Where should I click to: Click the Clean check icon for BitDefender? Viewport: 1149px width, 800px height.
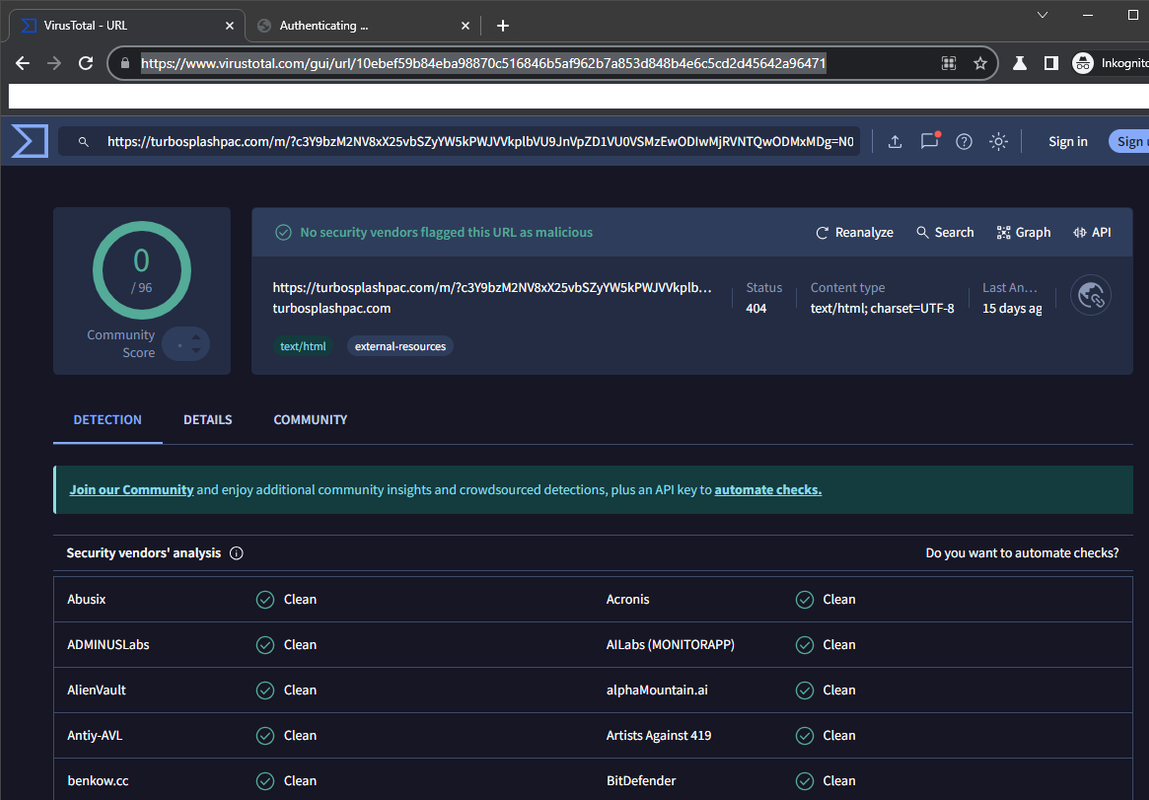tap(805, 782)
